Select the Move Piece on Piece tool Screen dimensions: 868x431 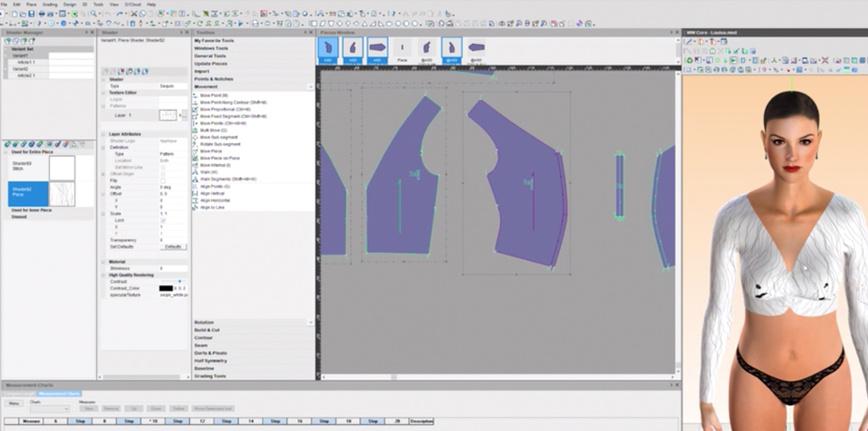tap(219, 158)
